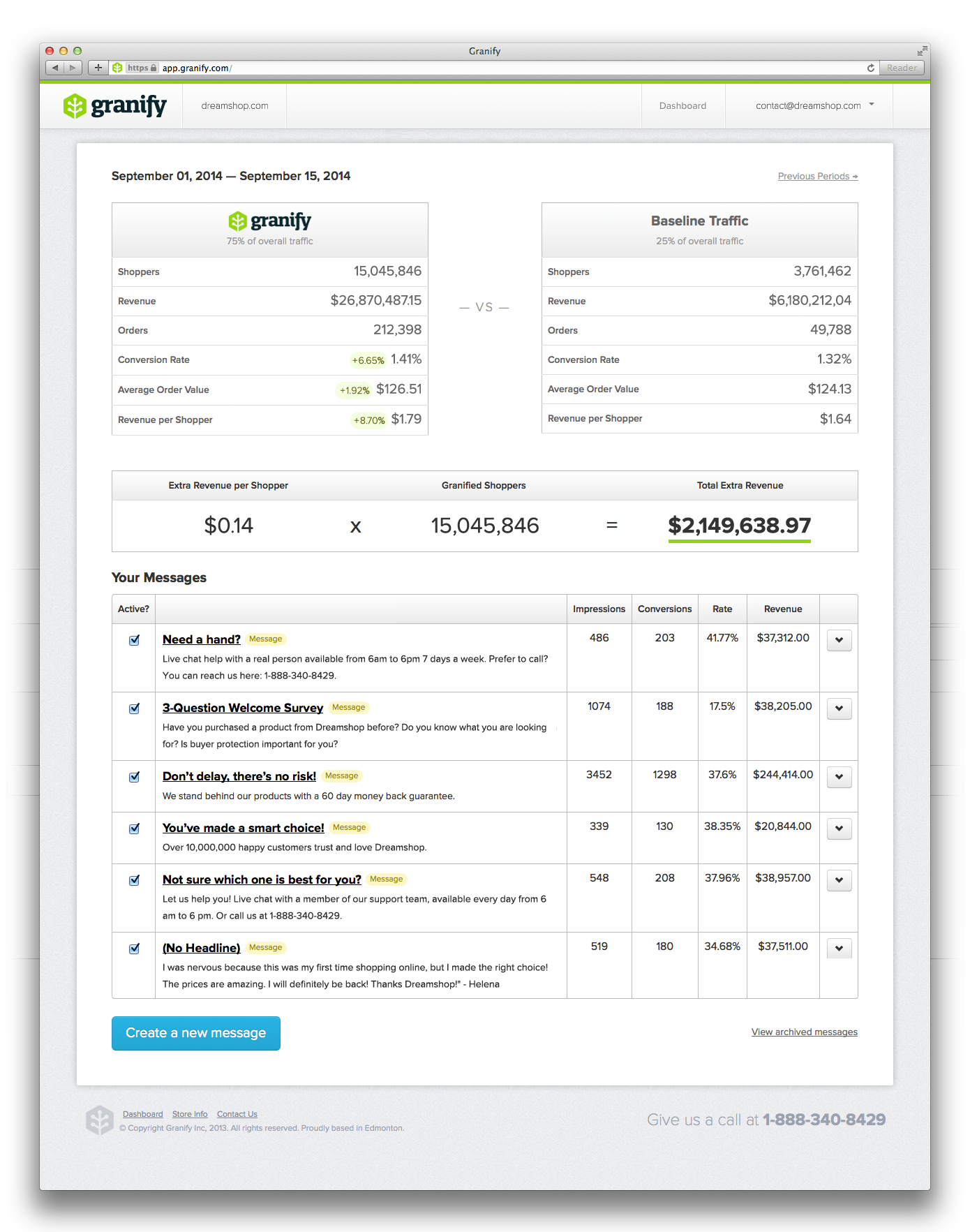
Task: Click Revenue column header in messages table
Action: [x=783, y=609]
